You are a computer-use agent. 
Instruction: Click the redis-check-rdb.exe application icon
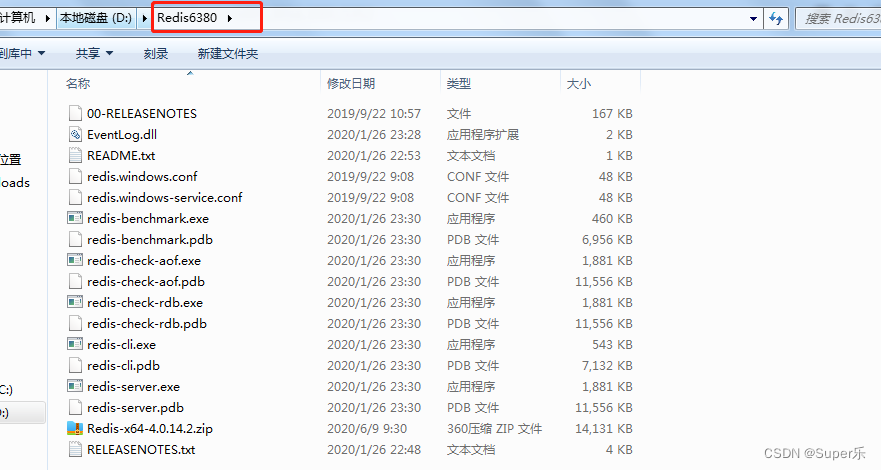(x=75, y=302)
